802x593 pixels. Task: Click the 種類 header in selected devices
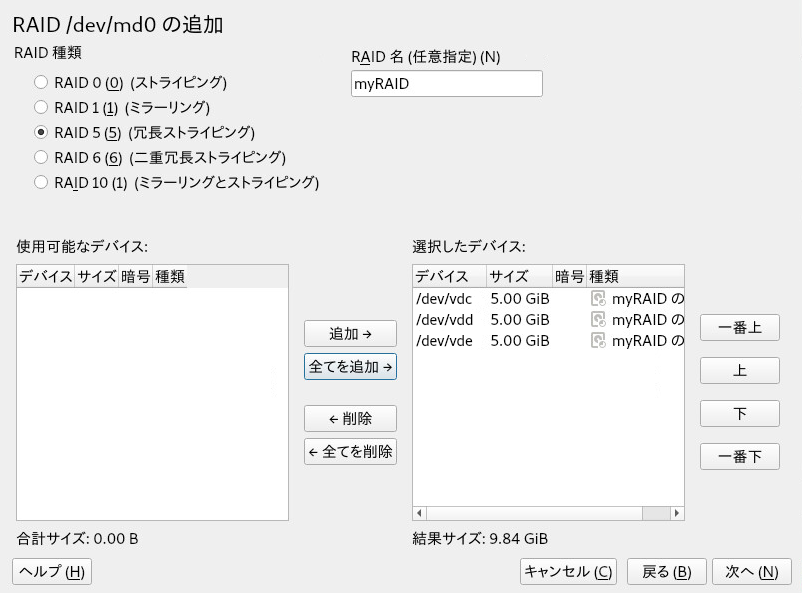coord(635,276)
